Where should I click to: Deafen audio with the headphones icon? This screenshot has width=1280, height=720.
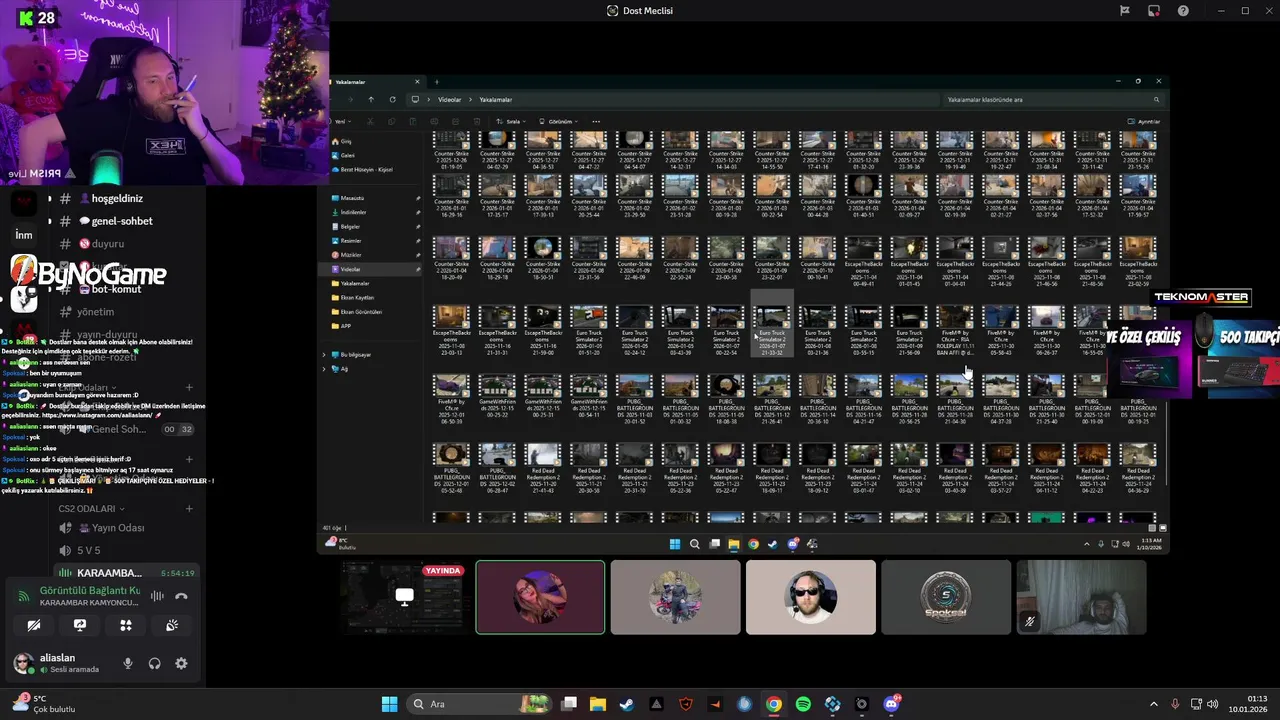pos(154,663)
